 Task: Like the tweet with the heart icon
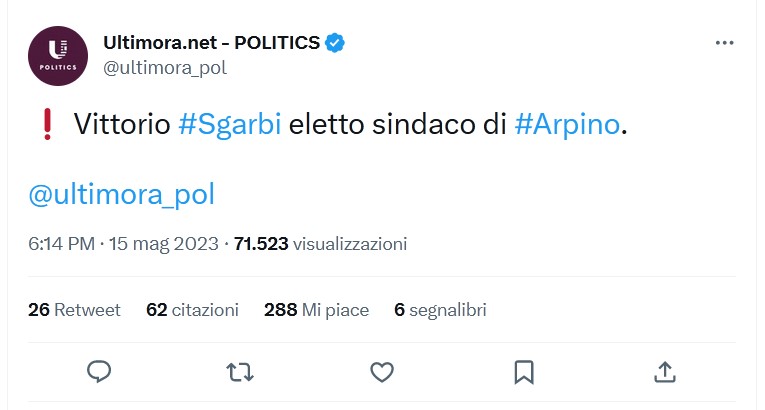click(381, 372)
